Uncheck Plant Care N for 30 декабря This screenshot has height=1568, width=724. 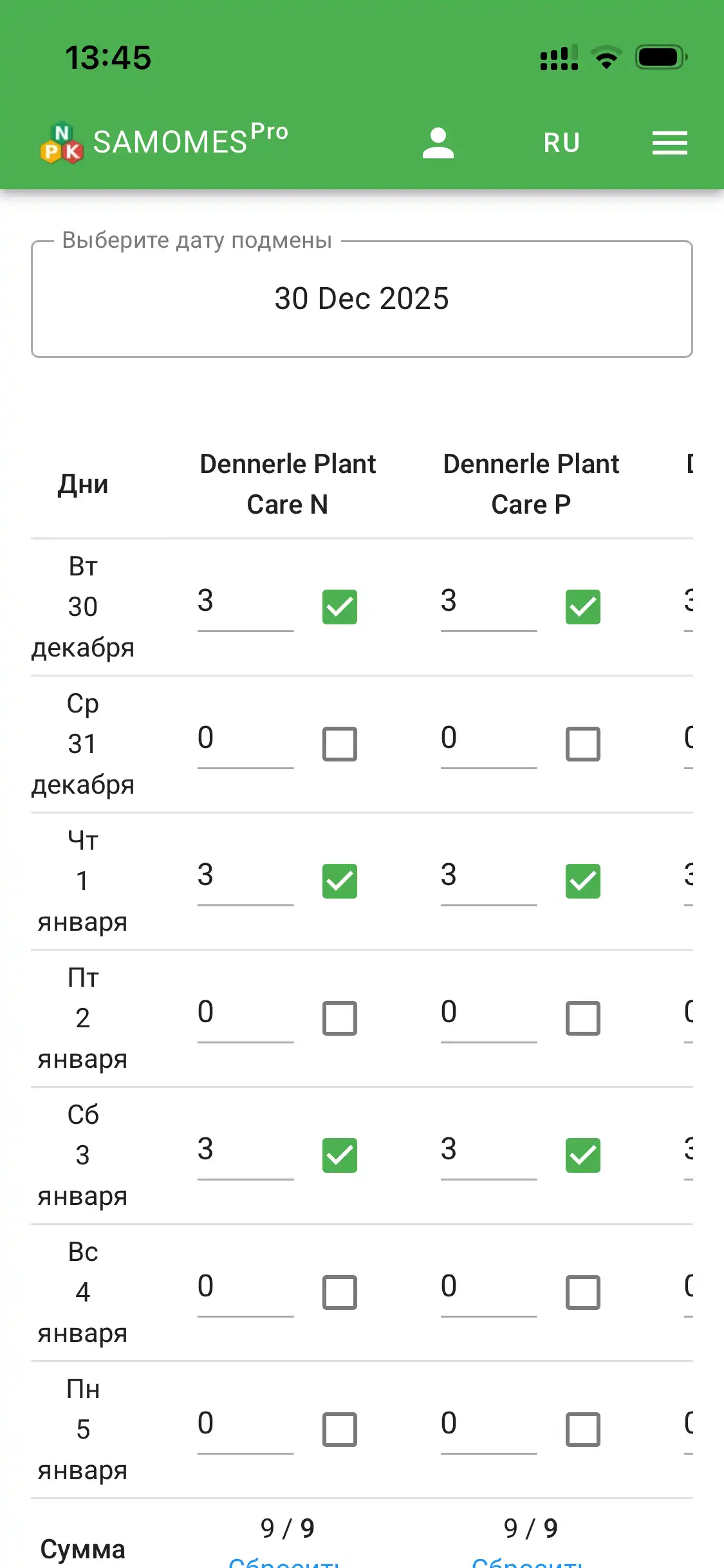(x=340, y=607)
